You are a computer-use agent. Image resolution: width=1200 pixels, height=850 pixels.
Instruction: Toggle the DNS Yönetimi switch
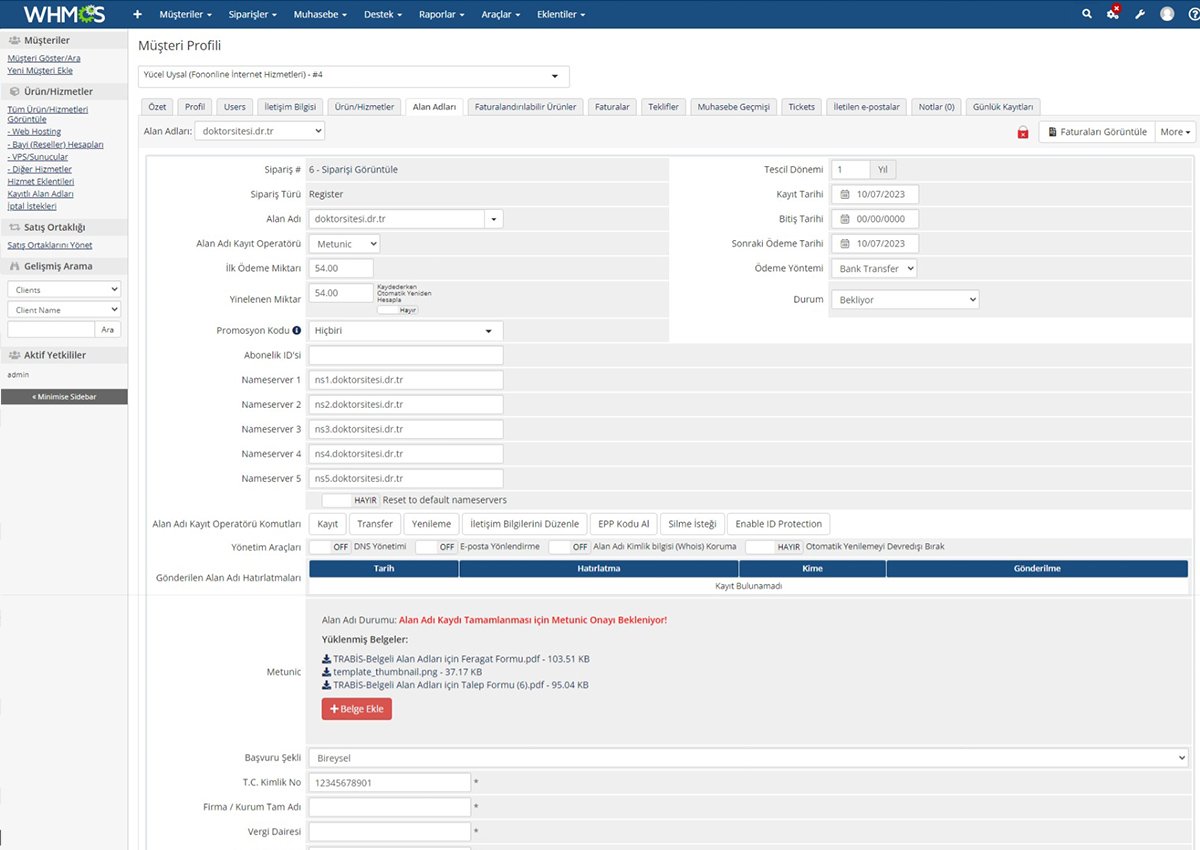click(x=330, y=547)
